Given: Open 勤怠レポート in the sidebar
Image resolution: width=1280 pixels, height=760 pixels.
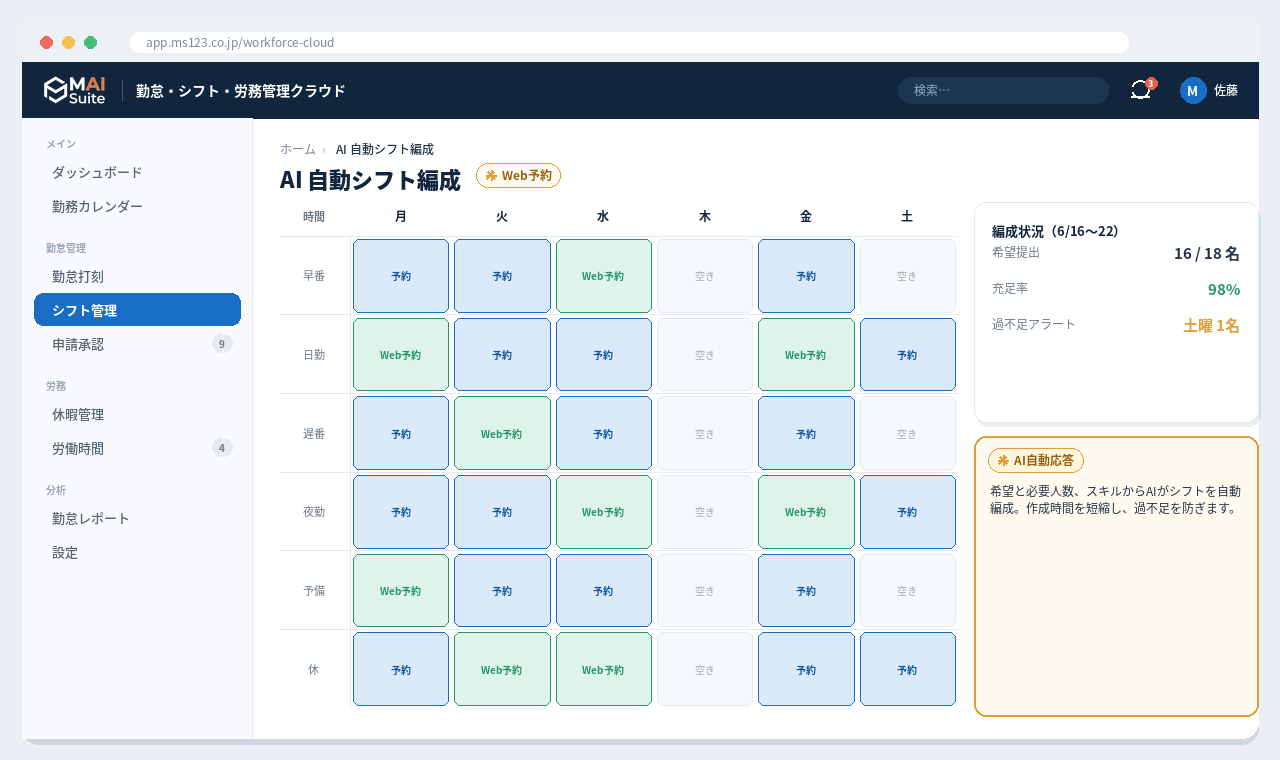Looking at the screenshot, I should click(x=137, y=518).
